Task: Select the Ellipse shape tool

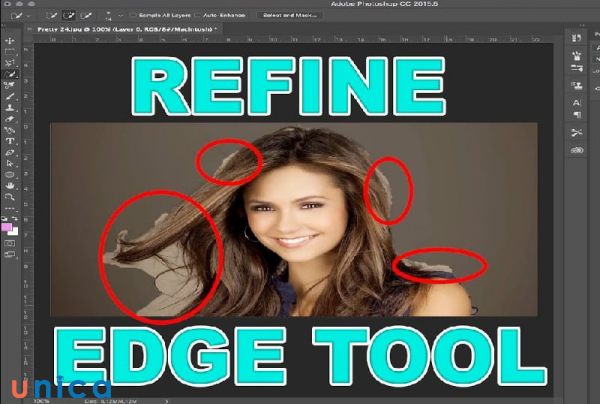Action: tap(10, 175)
